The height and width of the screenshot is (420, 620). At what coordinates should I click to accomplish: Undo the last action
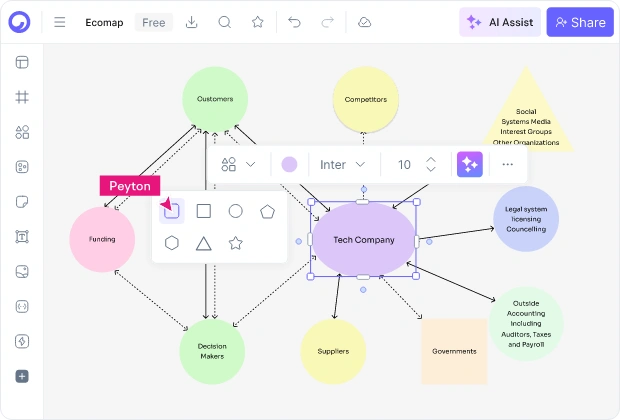click(294, 22)
